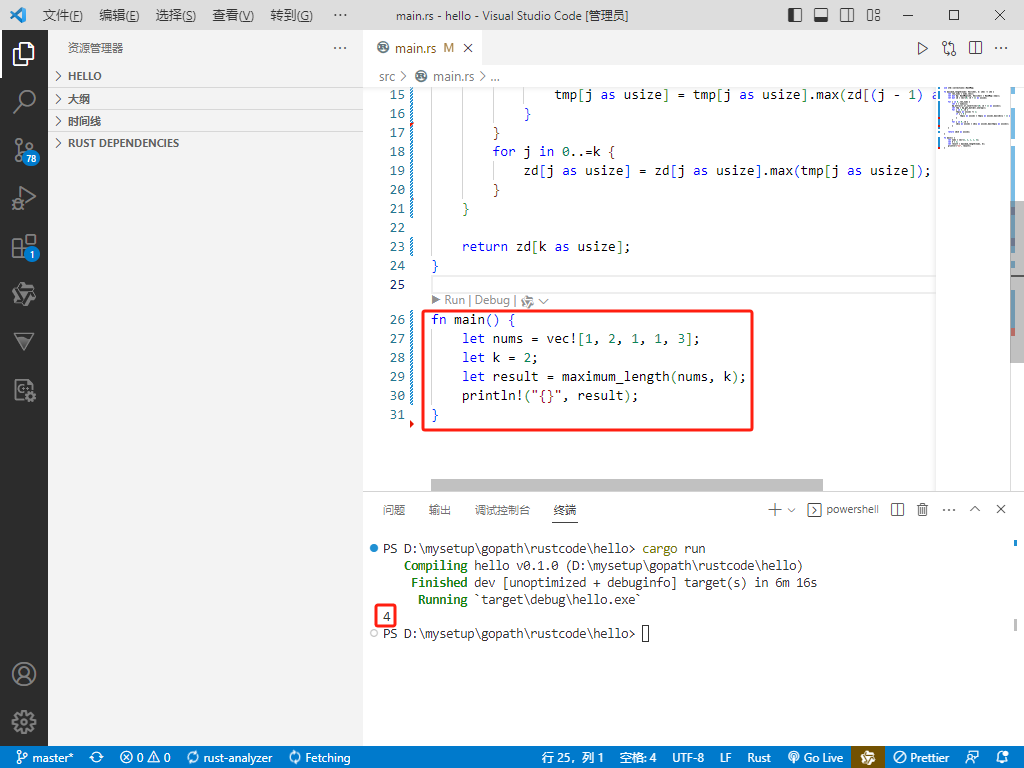Close the main.rs editor tab
The height and width of the screenshot is (768, 1024).
coord(468,48)
